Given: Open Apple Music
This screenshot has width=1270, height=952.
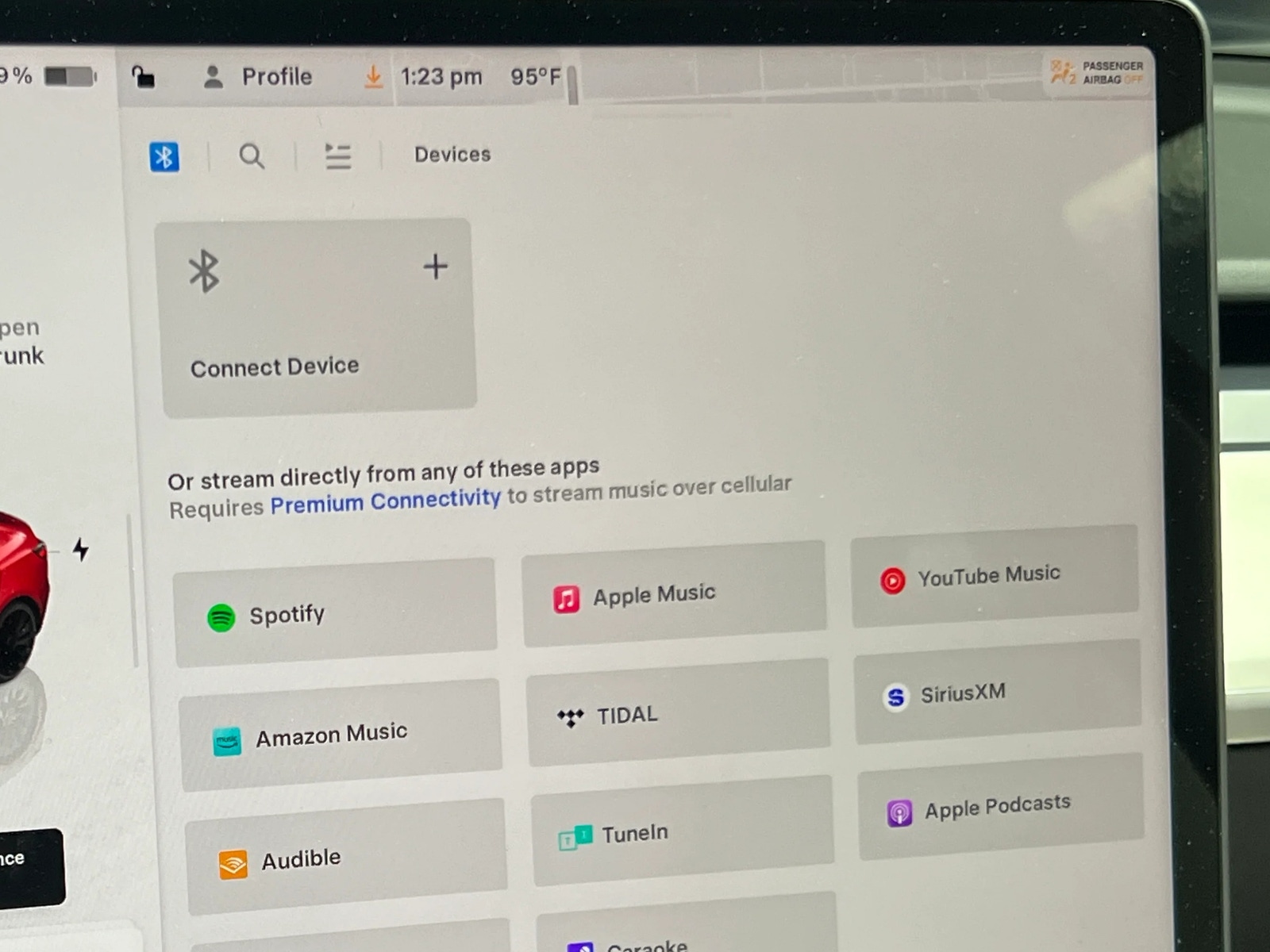Looking at the screenshot, I should point(674,593).
